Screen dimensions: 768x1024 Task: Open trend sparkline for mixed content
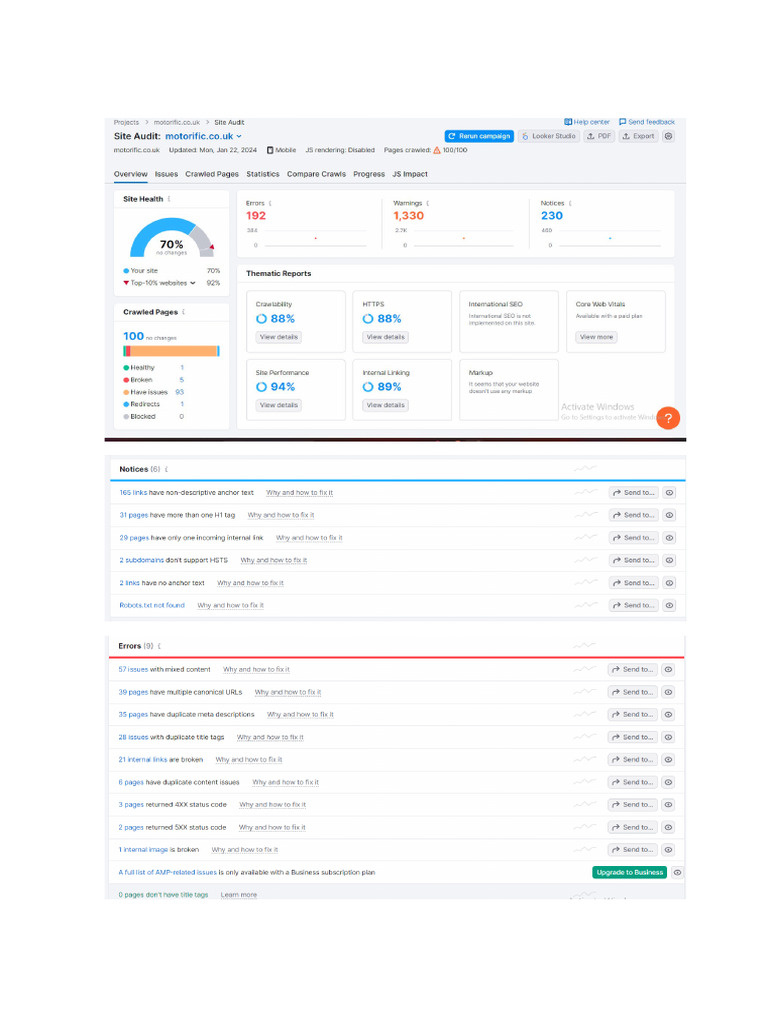584,669
